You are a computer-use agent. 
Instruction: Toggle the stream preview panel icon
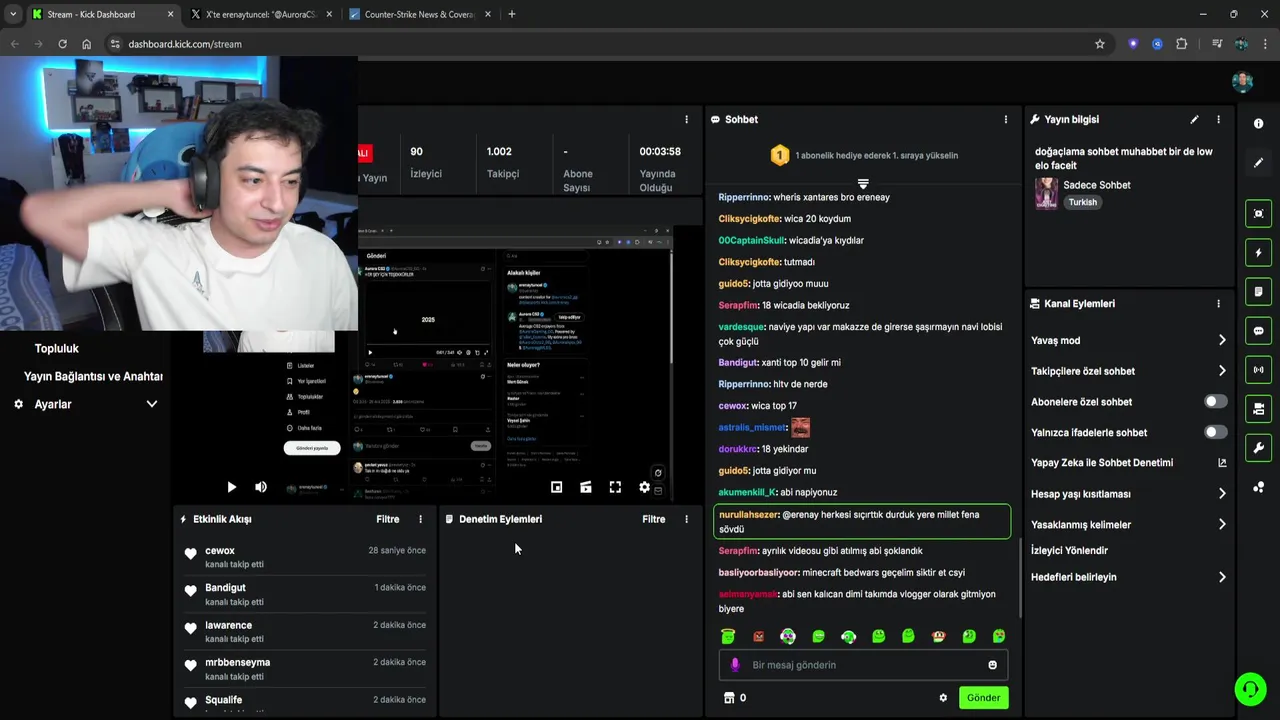[1258, 213]
